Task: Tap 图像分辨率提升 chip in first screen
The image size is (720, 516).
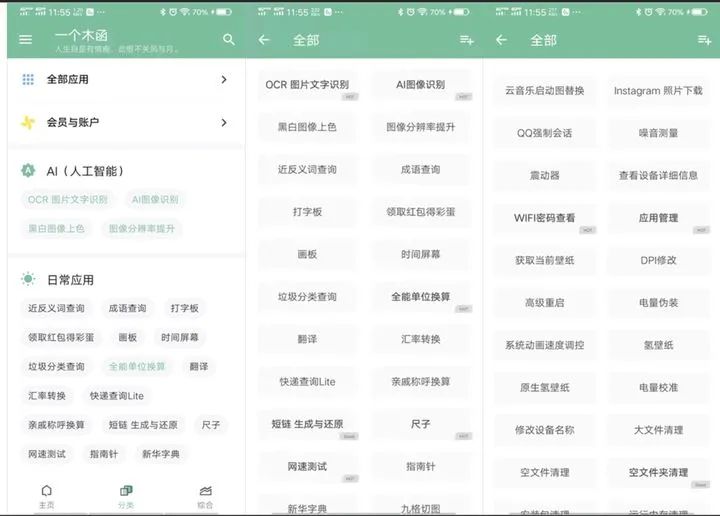Action: [142, 229]
